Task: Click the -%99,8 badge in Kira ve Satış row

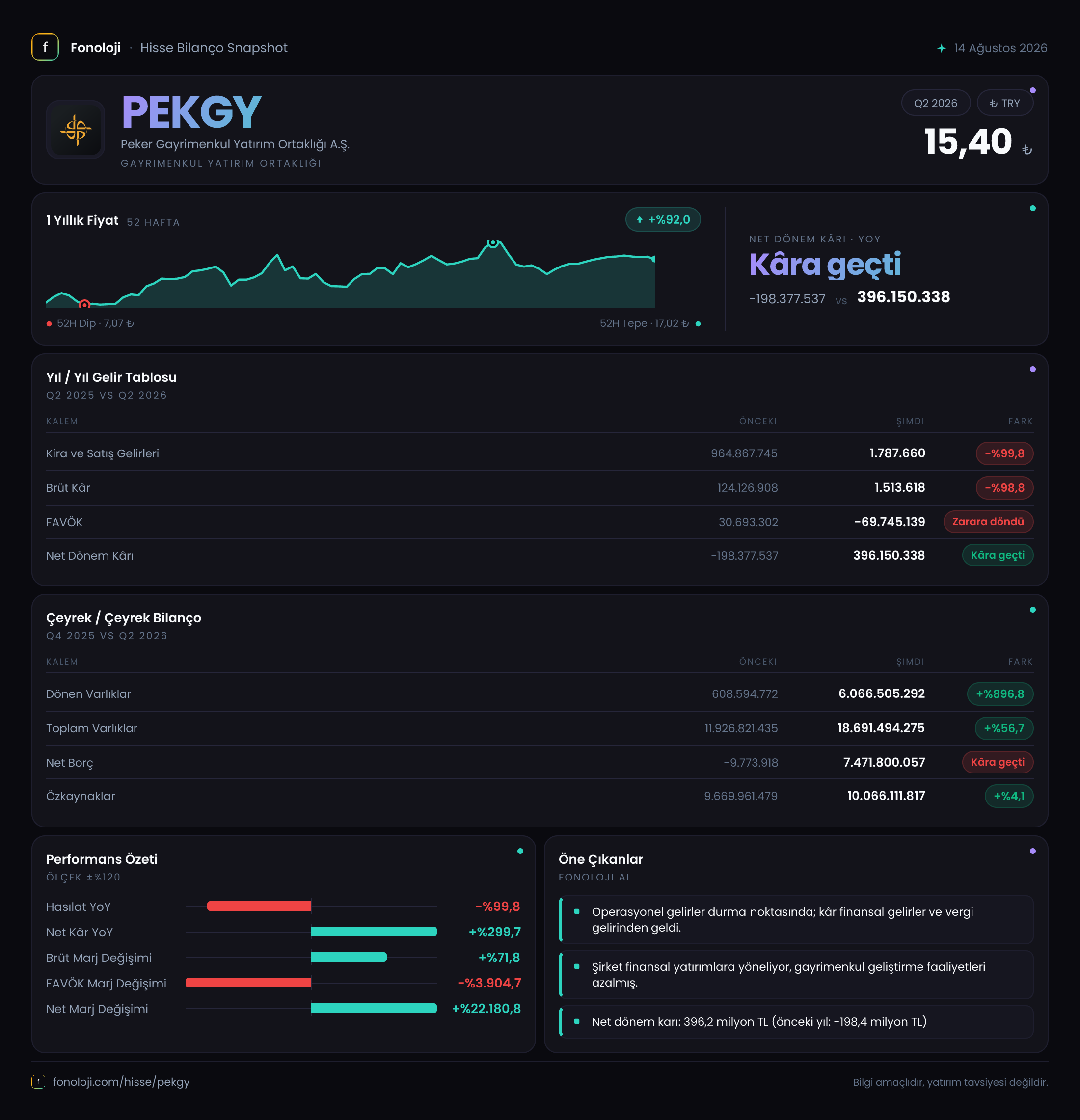Action: tap(1004, 453)
